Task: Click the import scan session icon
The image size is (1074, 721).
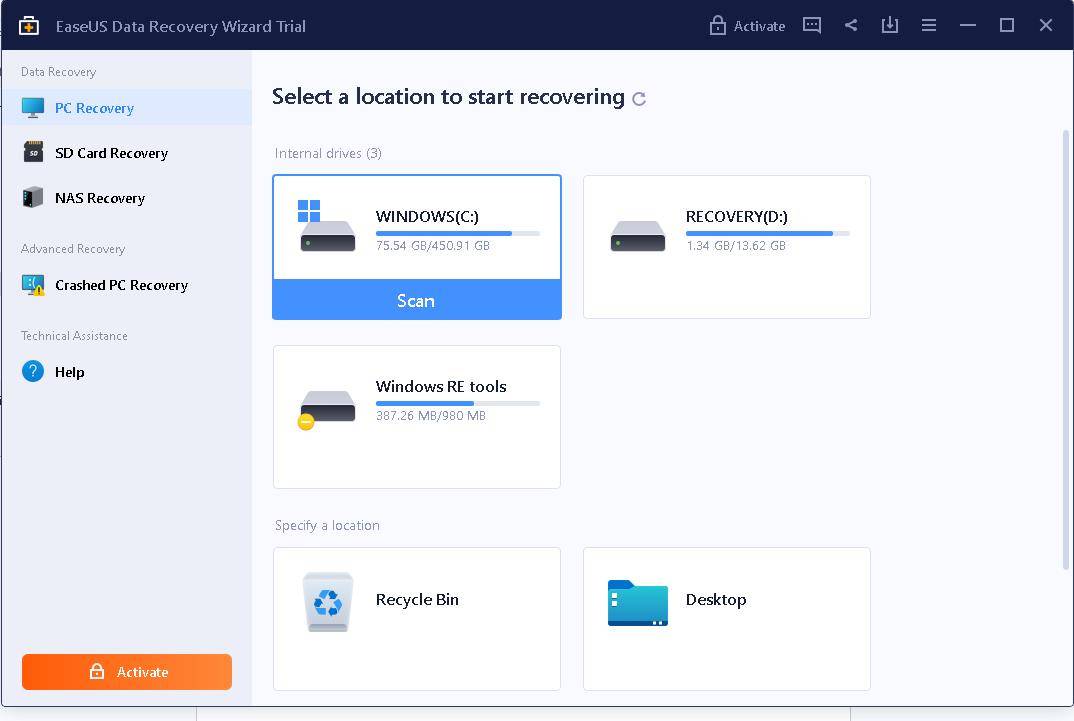Action: point(889,25)
